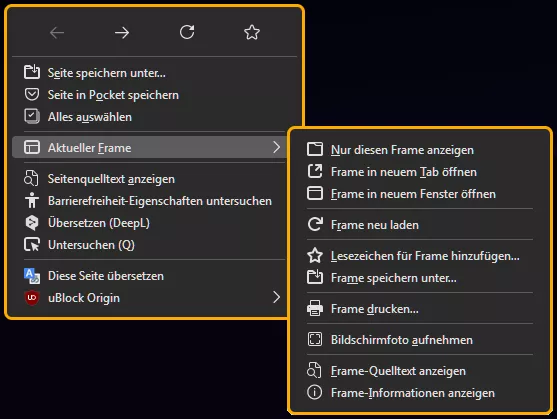This screenshot has width=557, height=419.
Task: Click the printer icon for Frame drucken
Action: click(315, 308)
